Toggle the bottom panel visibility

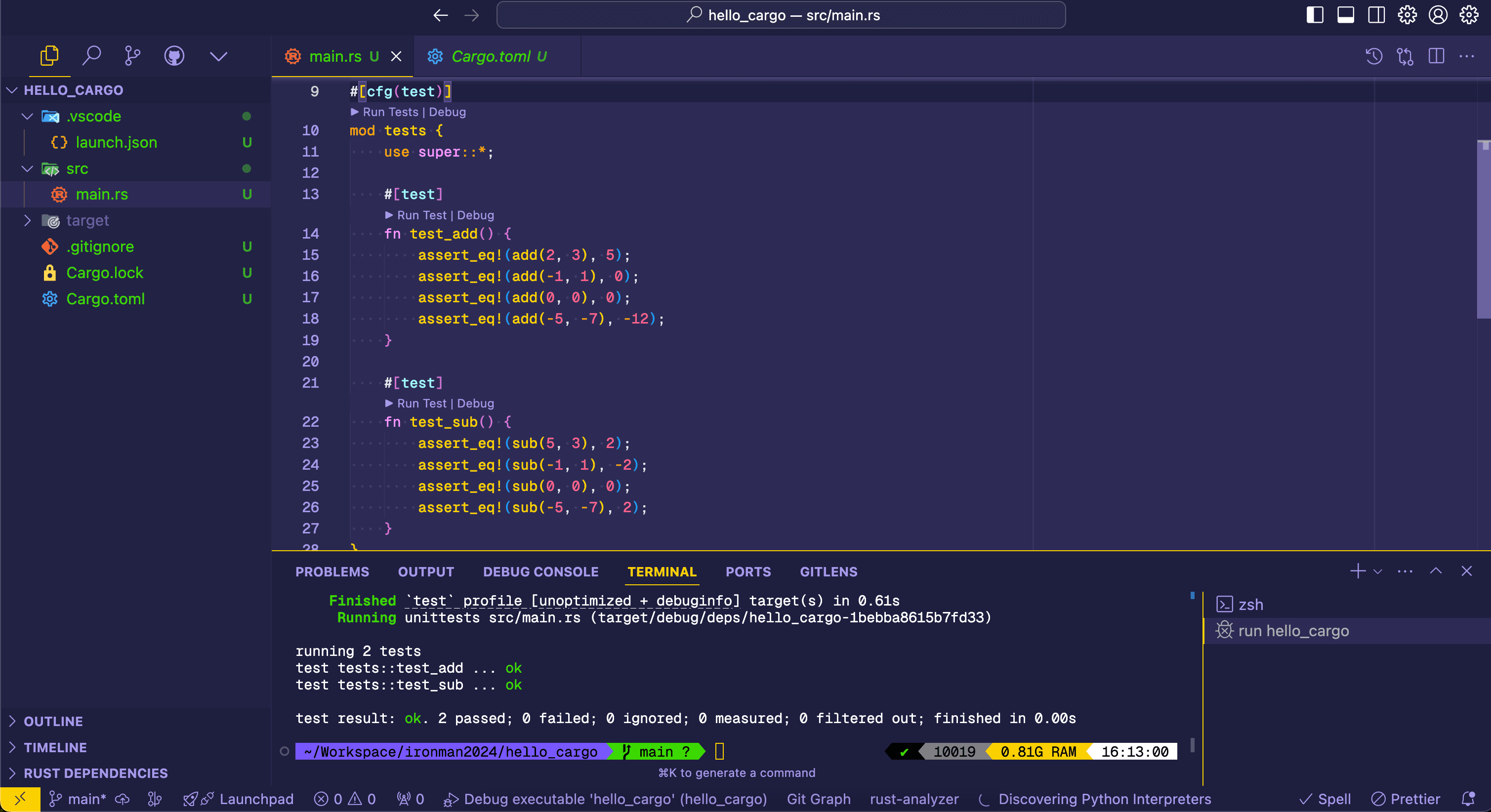tap(1346, 15)
